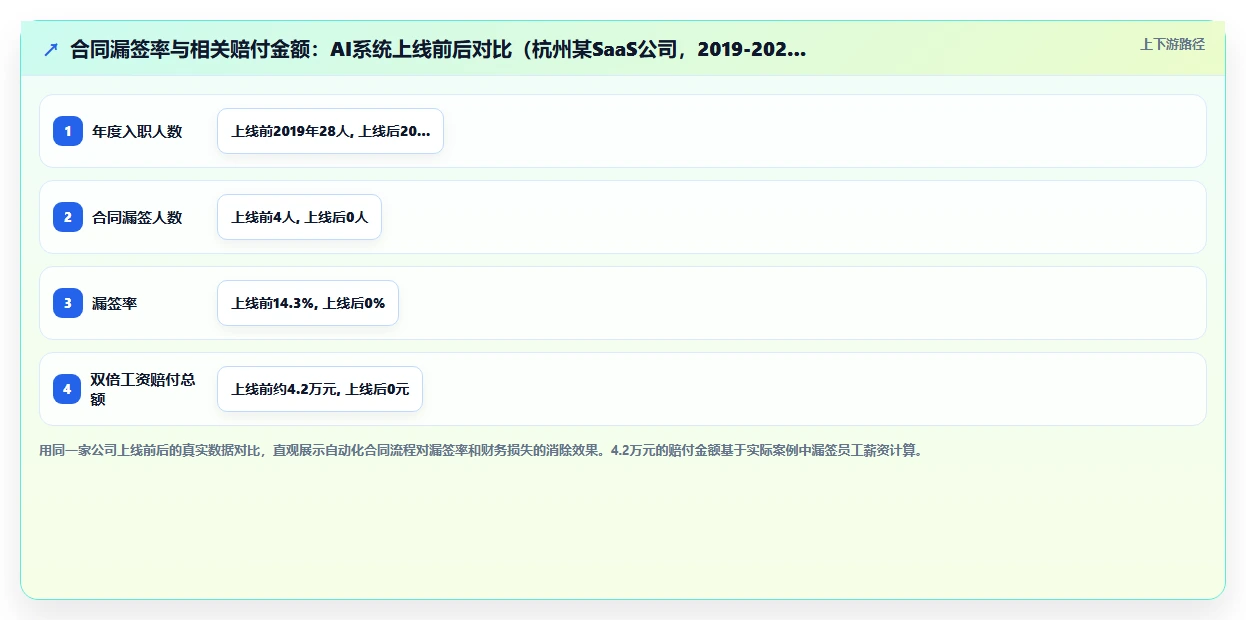Select the 合同漏签人数 label
Image resolution: width=1246 pixels, height=620 pixels.
pyautogui.click(x=137, y=217)
